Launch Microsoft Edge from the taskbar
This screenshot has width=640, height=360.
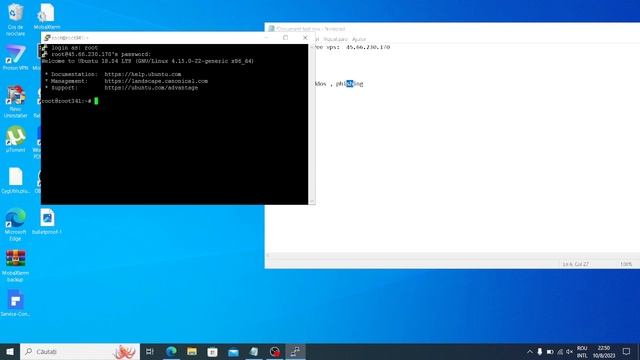click(x=171, y=351)
